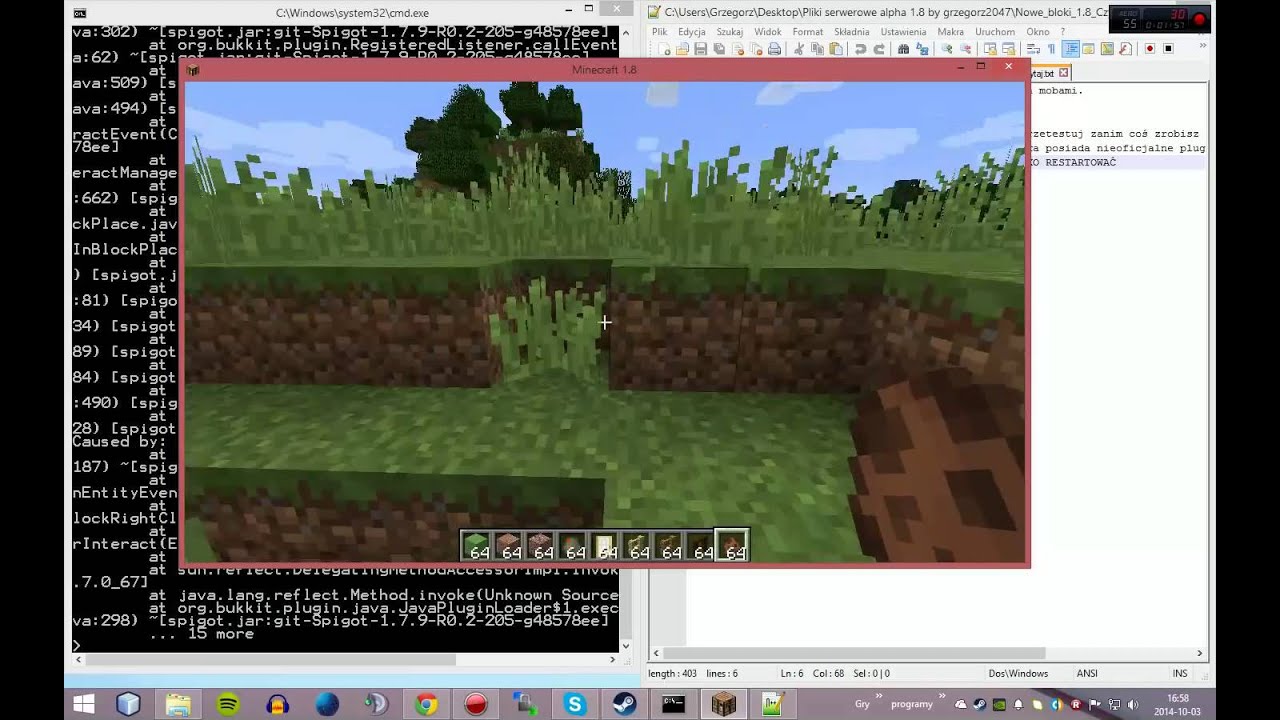Click the Find binoculars icon in Notepad++
This screenshot has width=1280, height=720.
(x=903, y=49)
